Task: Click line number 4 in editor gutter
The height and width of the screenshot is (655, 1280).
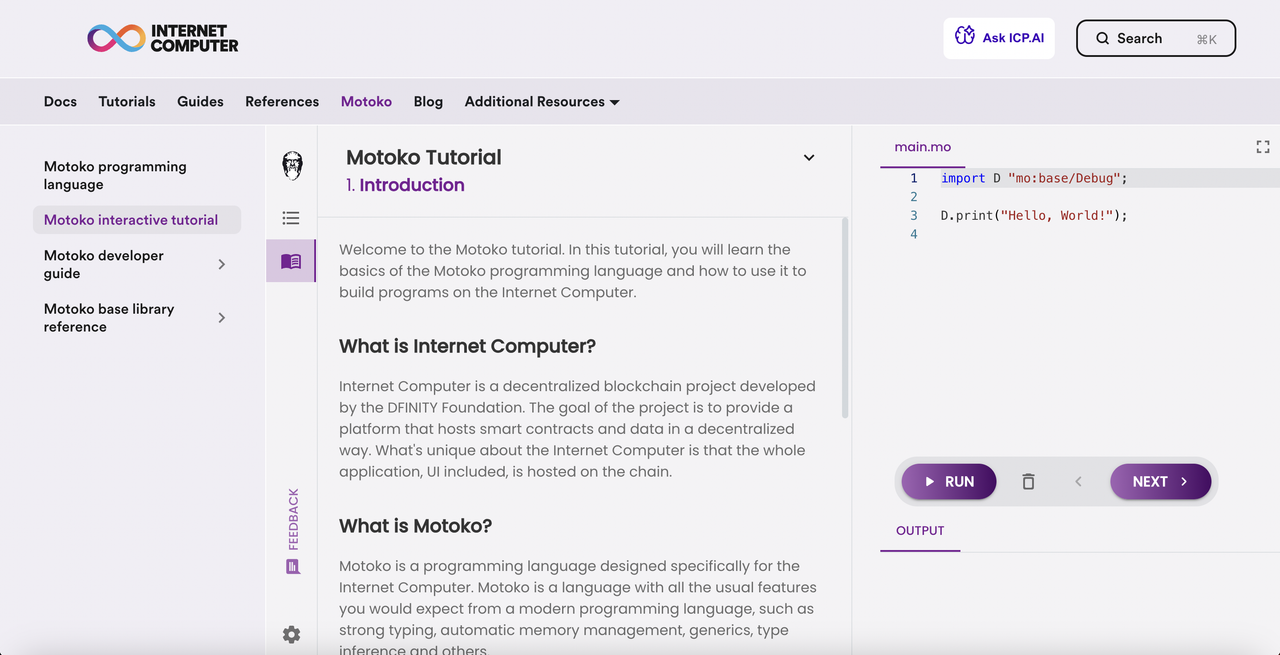Action: 913,234
